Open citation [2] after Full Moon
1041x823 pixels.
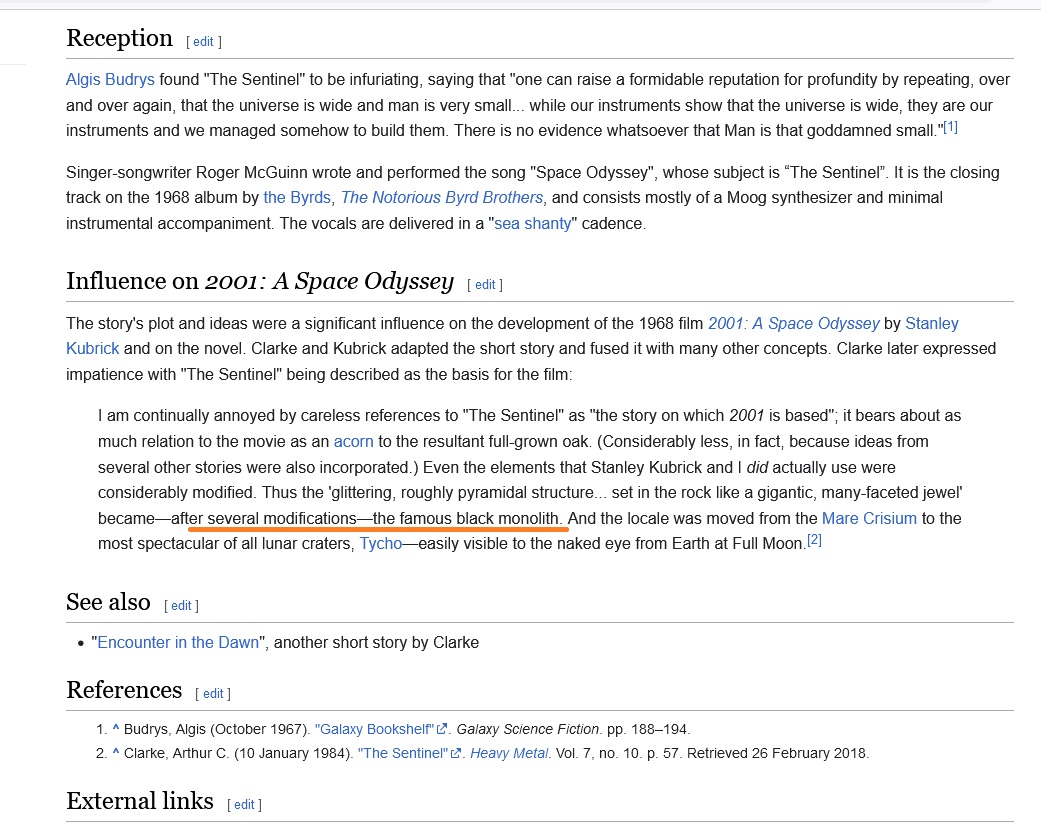[x=815, y=540]
